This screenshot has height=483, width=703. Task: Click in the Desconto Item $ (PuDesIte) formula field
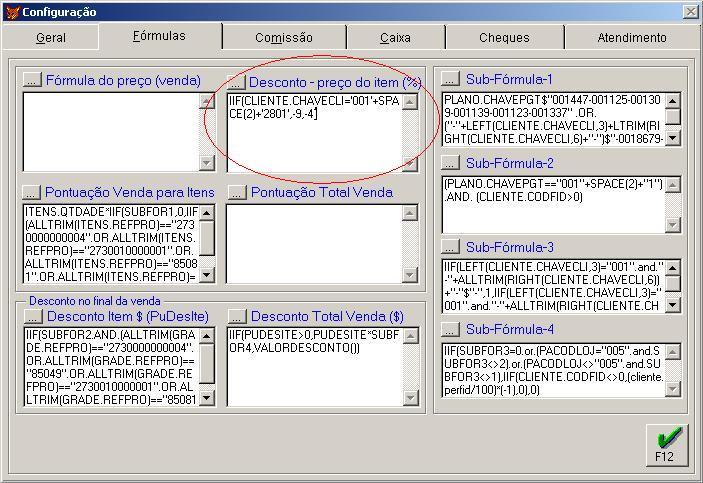[112, 367]
